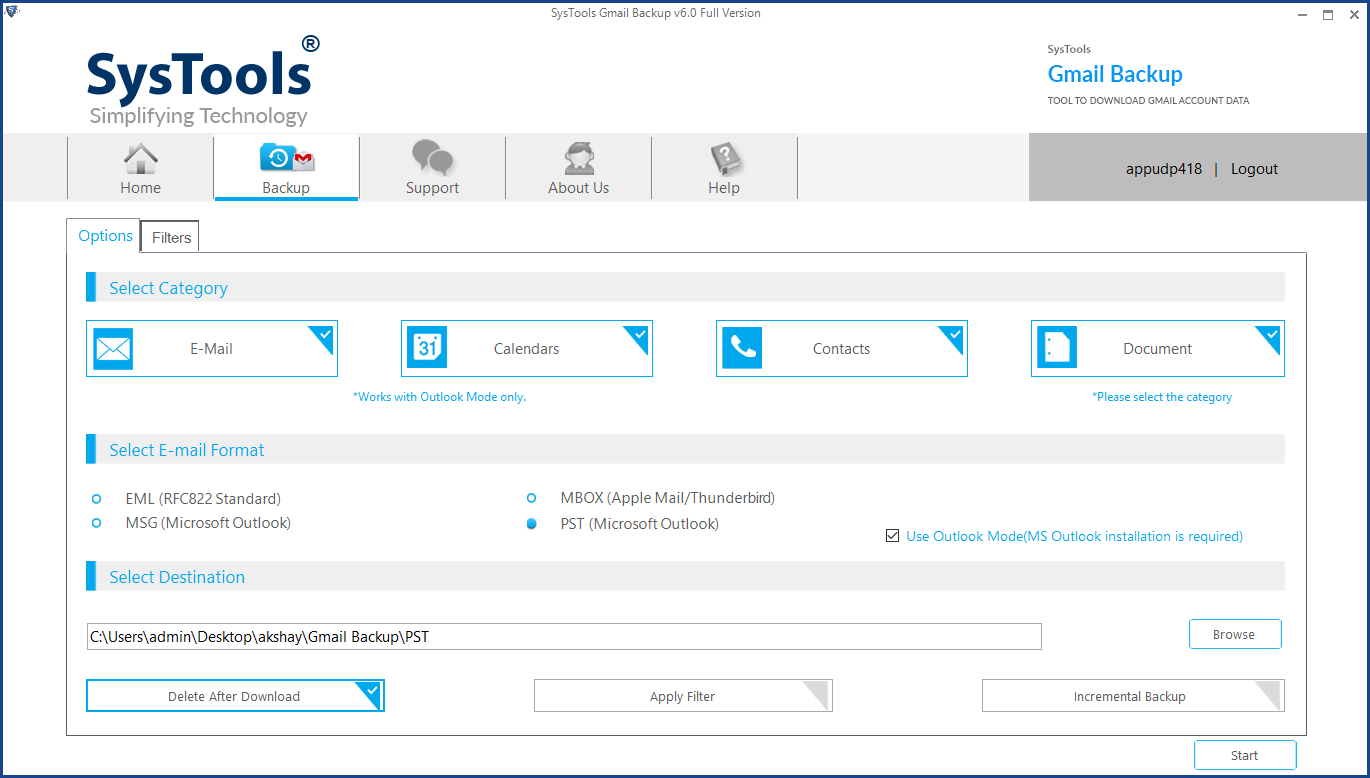Image resolution: width=1370 pixels, height=778 pixels.
Task: Click the Select Category heading
Action: tap(168, 288)
